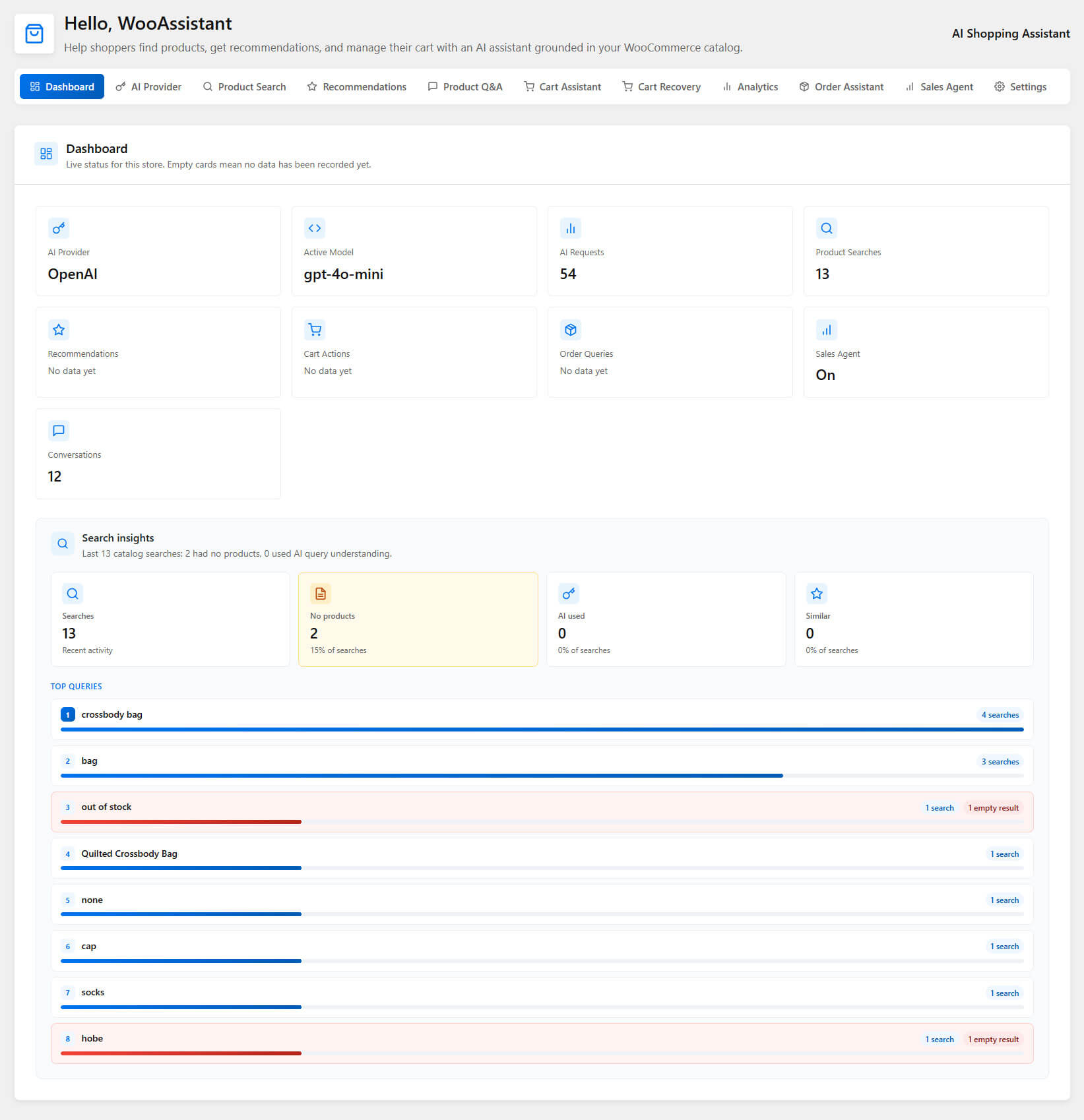Click the No products document icon

click(x=321, y=594)
